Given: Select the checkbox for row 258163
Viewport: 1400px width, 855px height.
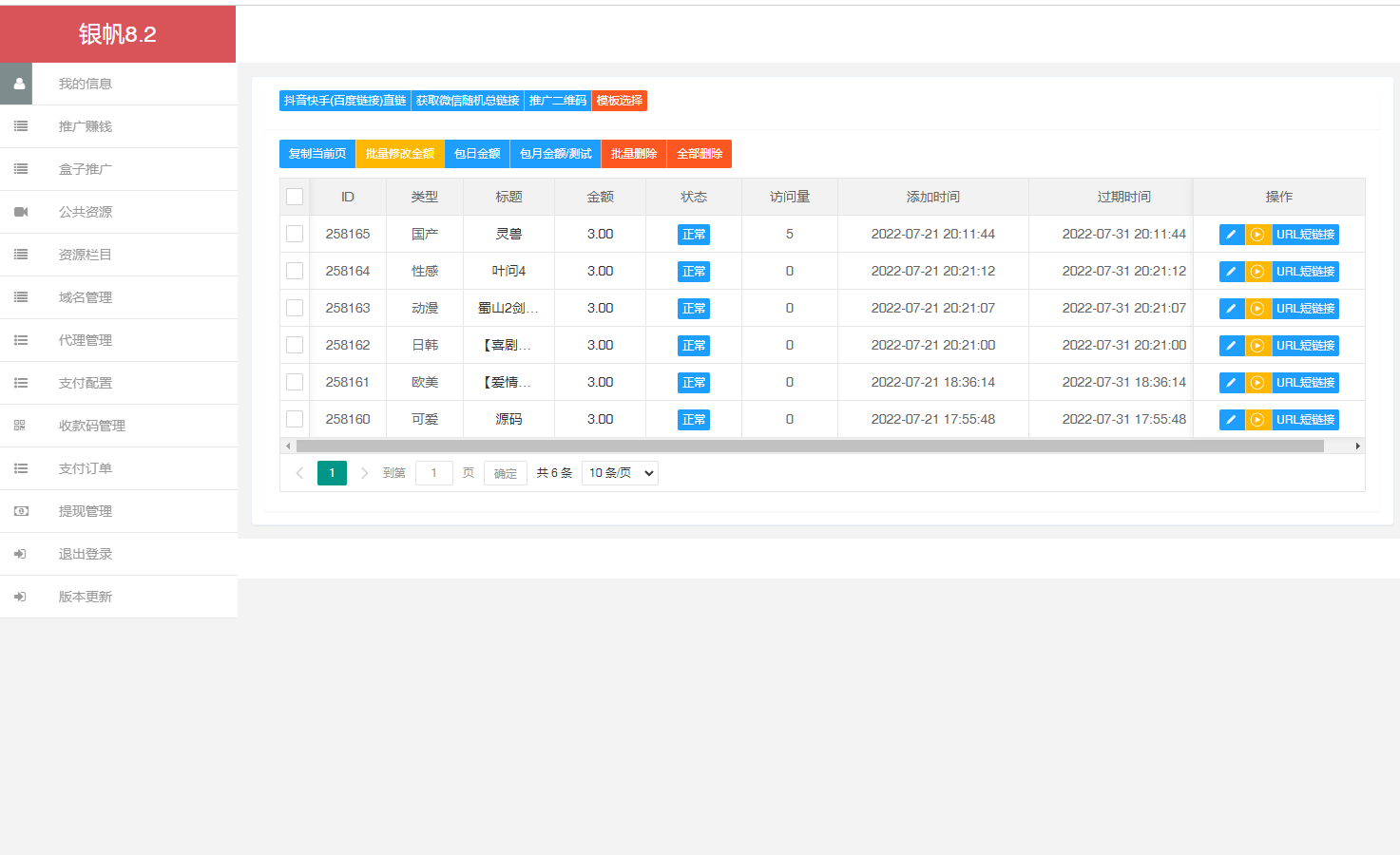Looking at the screenshot, I should (295, 308).
